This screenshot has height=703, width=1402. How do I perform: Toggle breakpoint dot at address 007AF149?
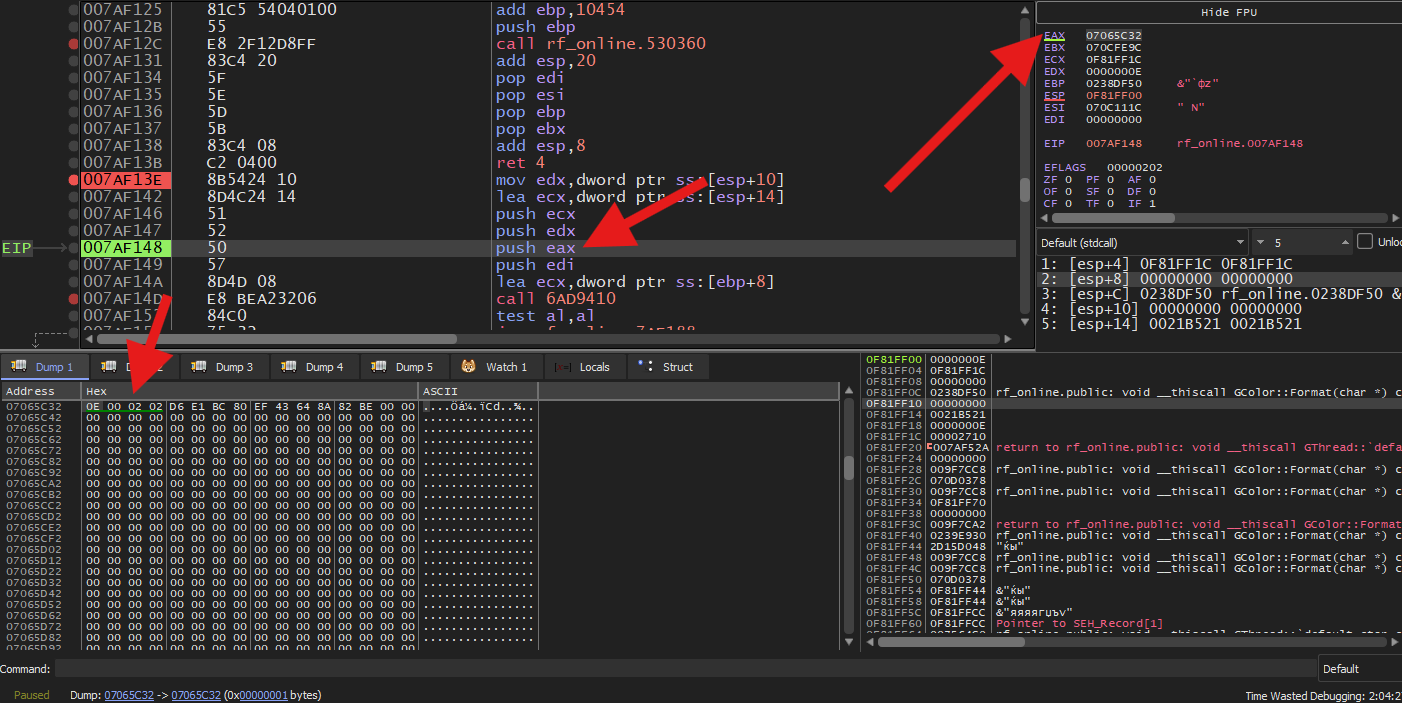click(x=73, y=265)
